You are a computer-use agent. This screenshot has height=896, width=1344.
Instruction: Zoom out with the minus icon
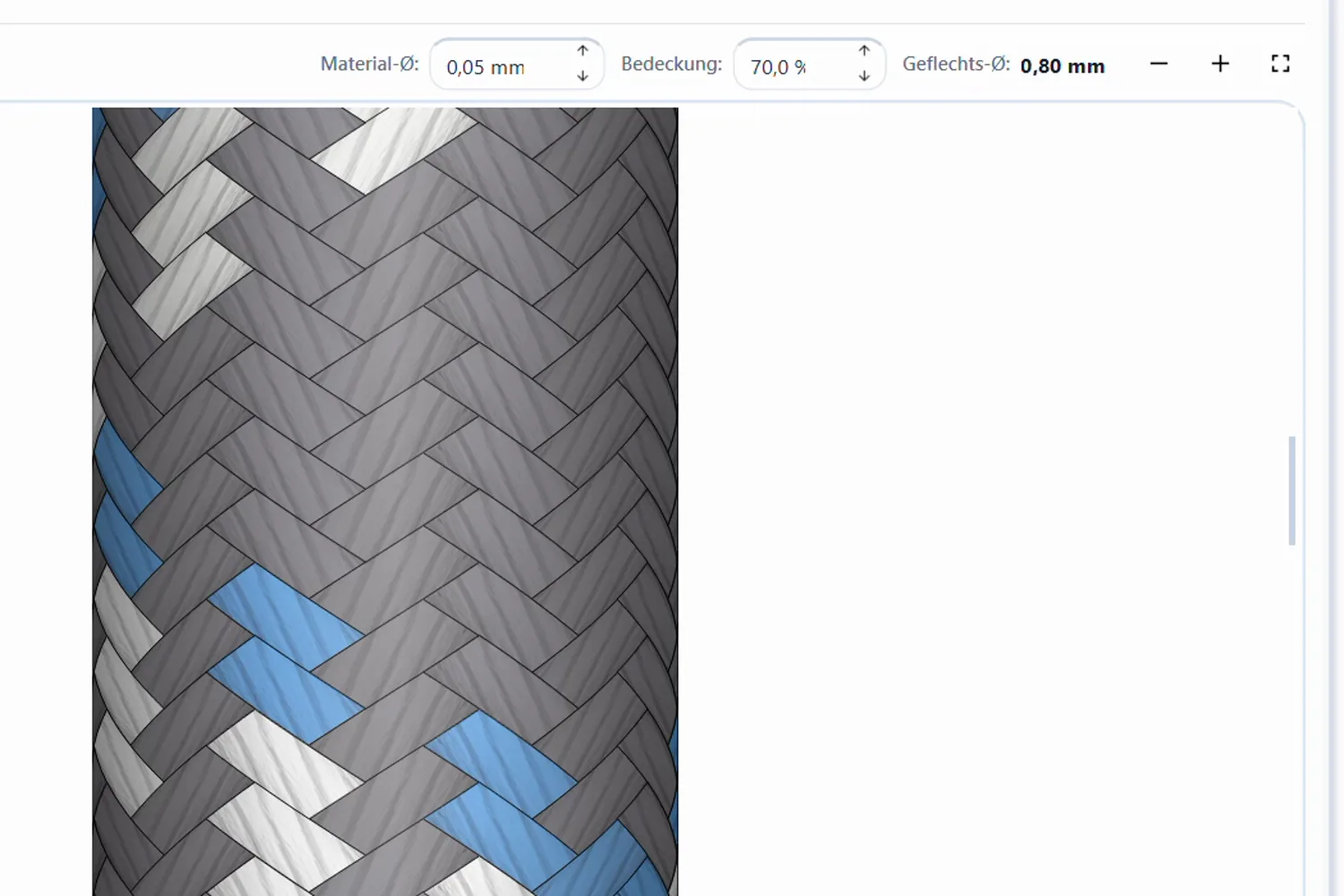tap(1159, 64)
